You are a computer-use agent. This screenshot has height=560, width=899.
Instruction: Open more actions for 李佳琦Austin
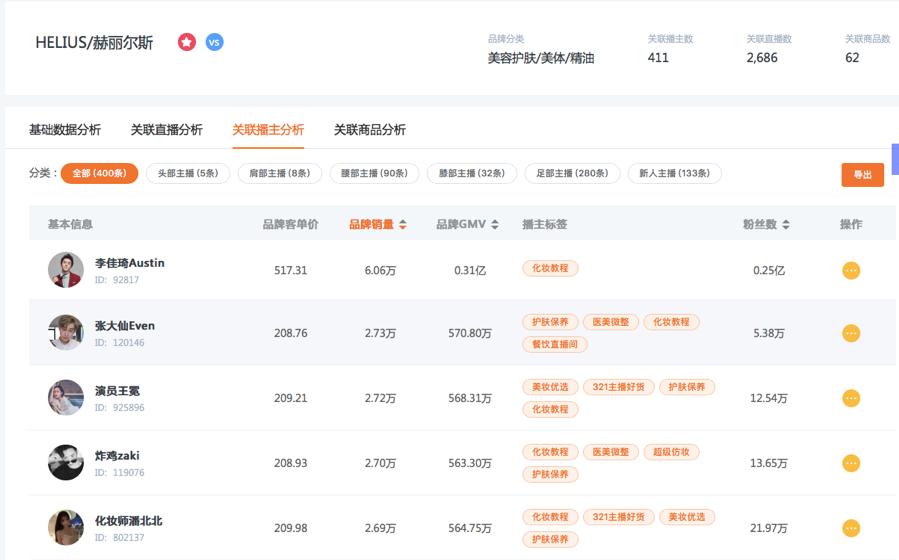click(851, 270)
